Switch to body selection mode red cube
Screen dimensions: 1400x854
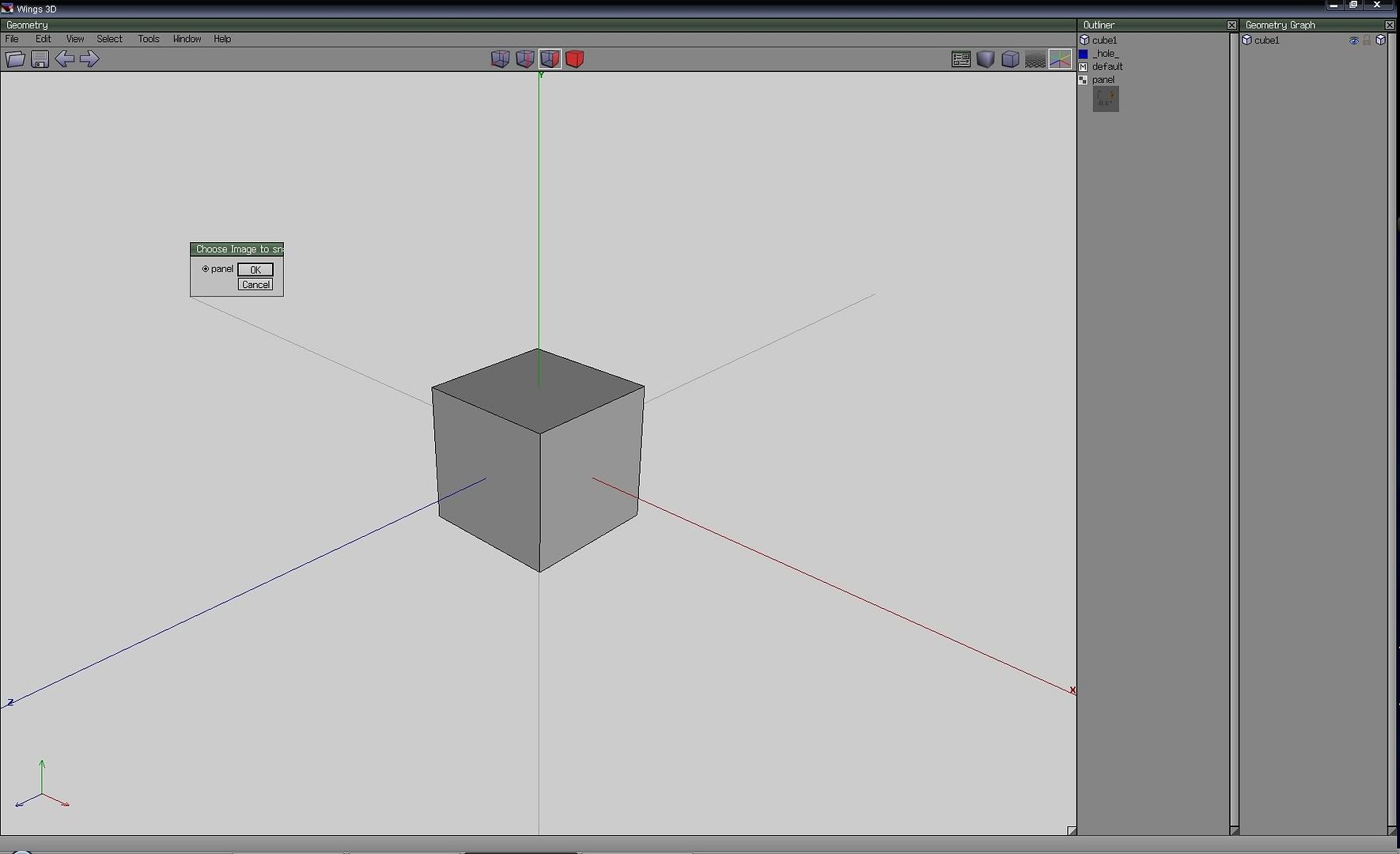575,59
